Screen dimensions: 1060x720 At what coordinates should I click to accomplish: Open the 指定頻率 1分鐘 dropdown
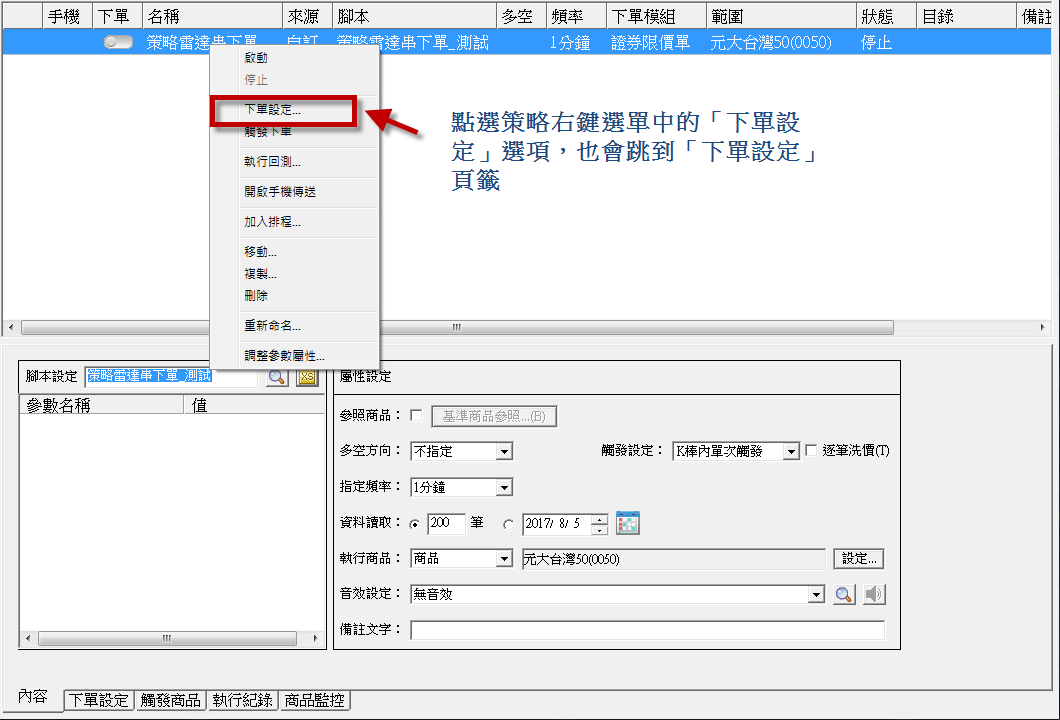[505, 488]
